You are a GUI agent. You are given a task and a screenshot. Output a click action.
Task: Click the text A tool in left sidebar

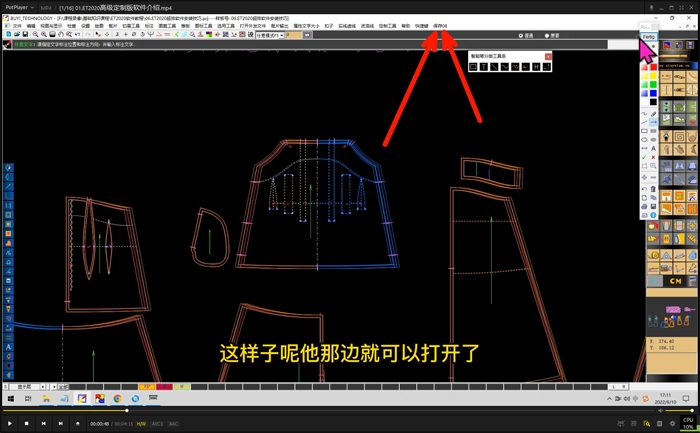pos(8,347)
